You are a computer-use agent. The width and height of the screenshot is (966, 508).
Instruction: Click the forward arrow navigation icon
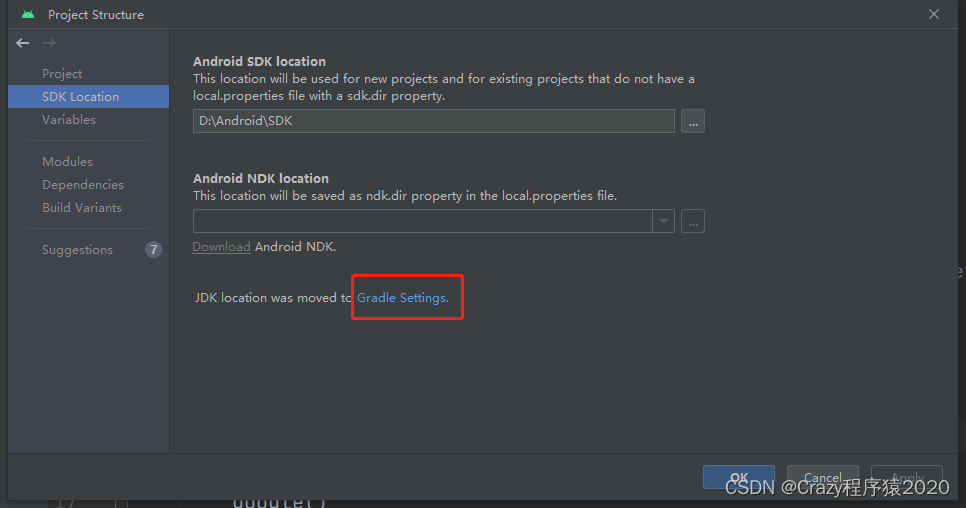(49, 43)
